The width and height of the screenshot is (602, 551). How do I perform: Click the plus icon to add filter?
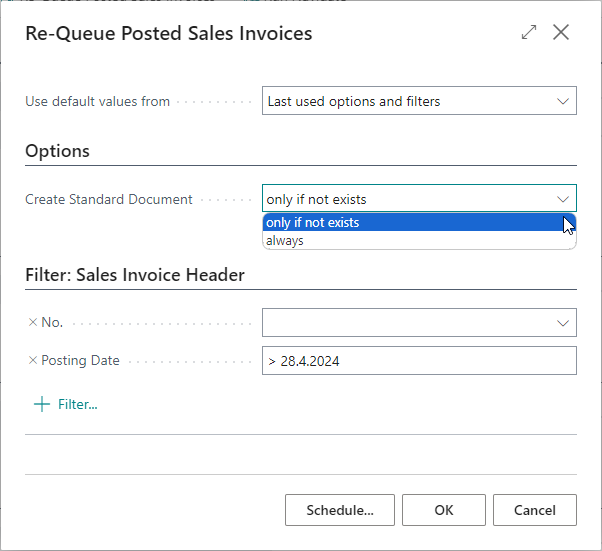(42, 404)
